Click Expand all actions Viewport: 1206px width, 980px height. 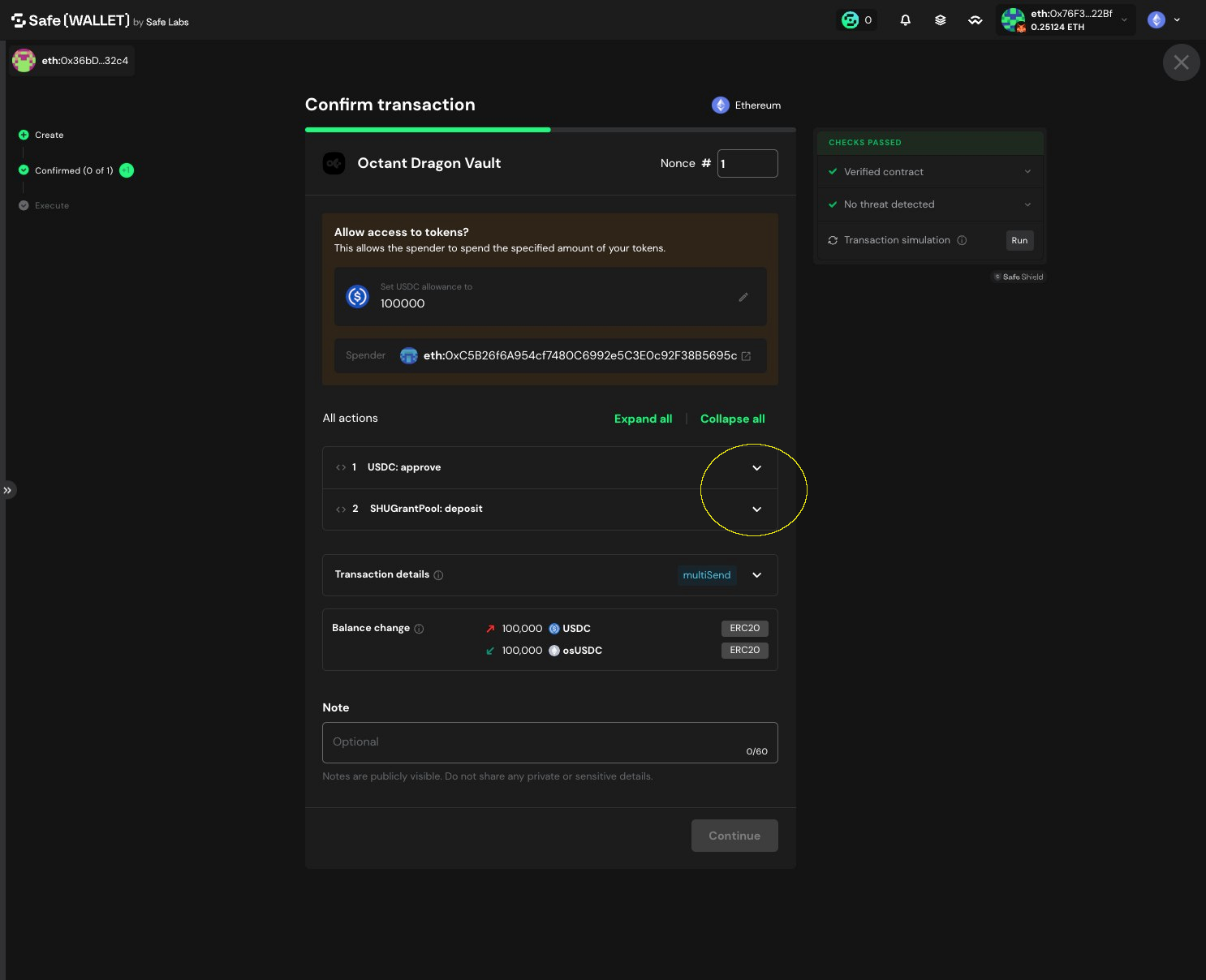tap(643, 419)
